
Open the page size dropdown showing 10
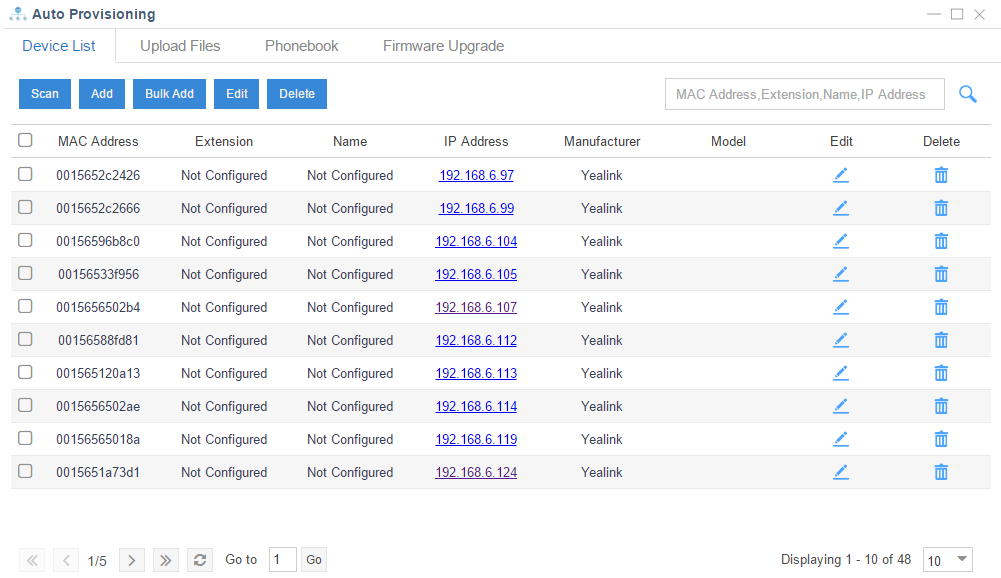[946, 560]
